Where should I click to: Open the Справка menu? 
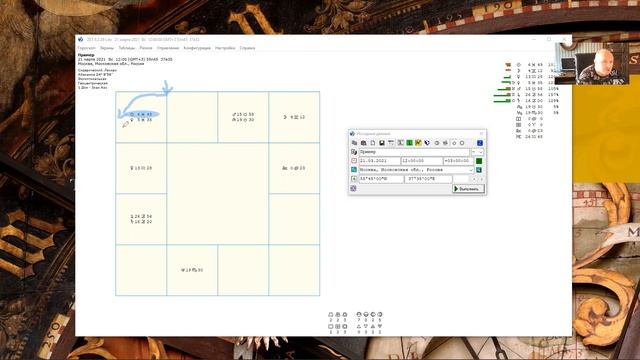(247, 48)
